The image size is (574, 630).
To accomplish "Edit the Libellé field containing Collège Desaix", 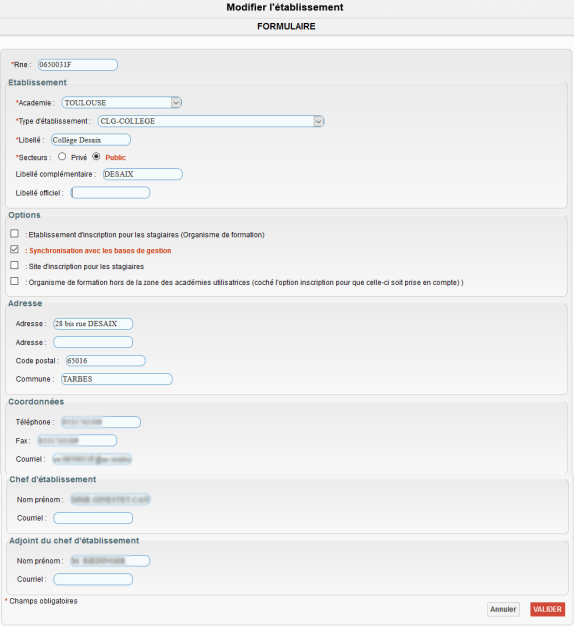I will pos(91,140).
